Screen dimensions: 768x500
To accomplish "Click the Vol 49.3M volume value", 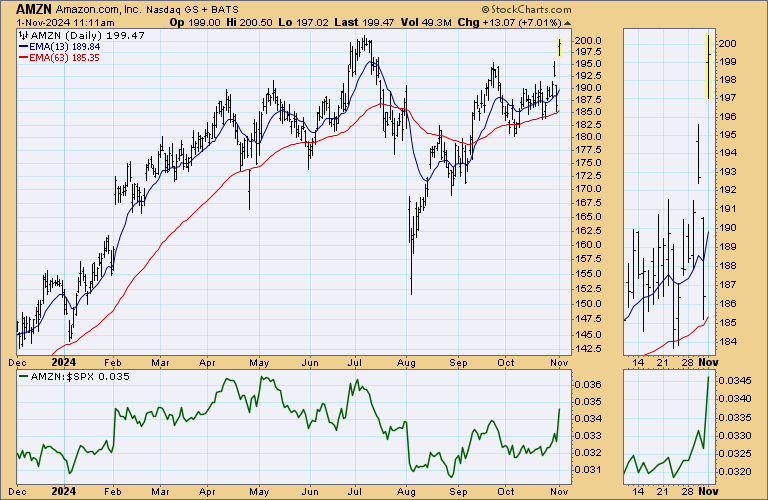I will click(426, 23).
